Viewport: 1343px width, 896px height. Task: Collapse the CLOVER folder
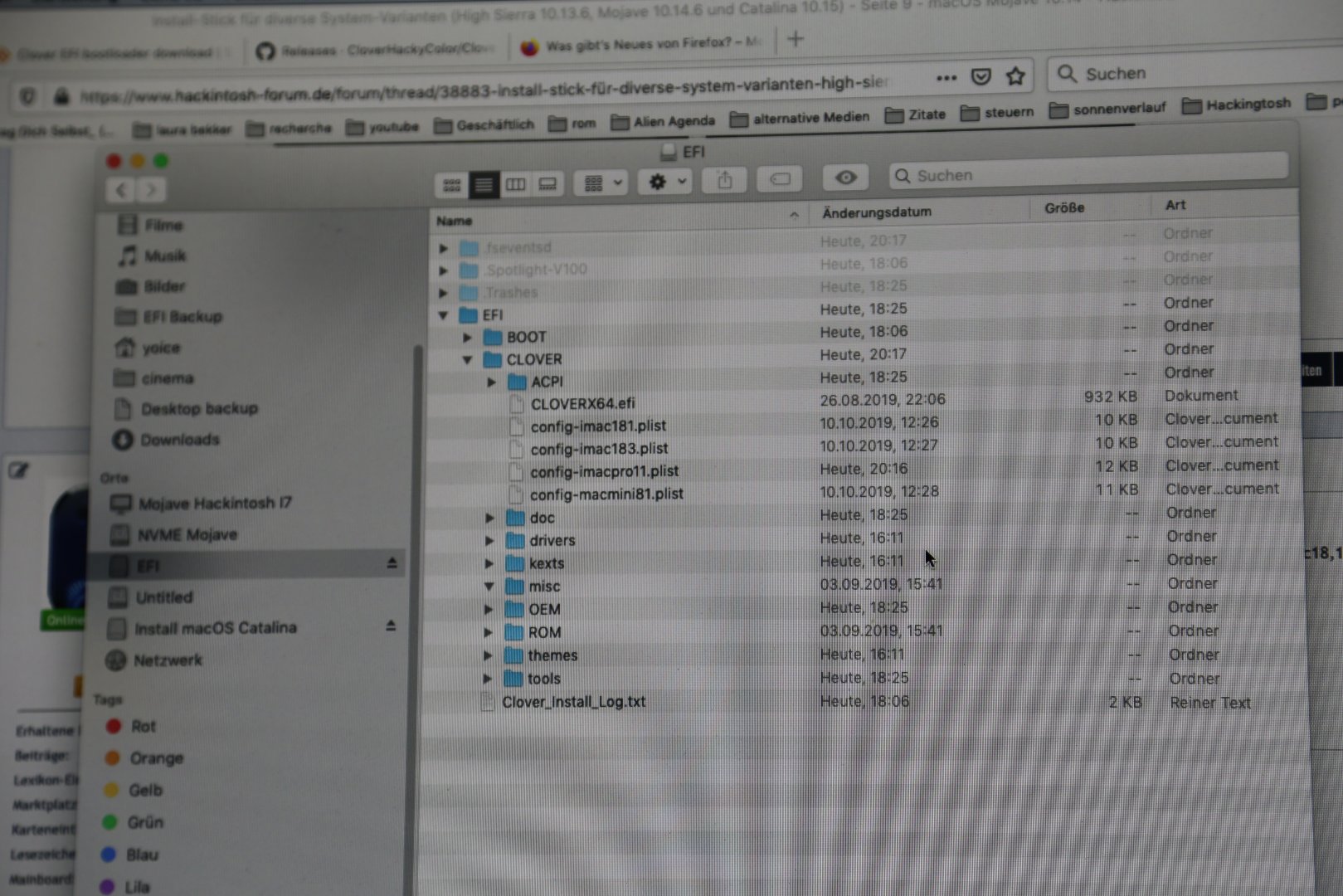pos(467,360)
